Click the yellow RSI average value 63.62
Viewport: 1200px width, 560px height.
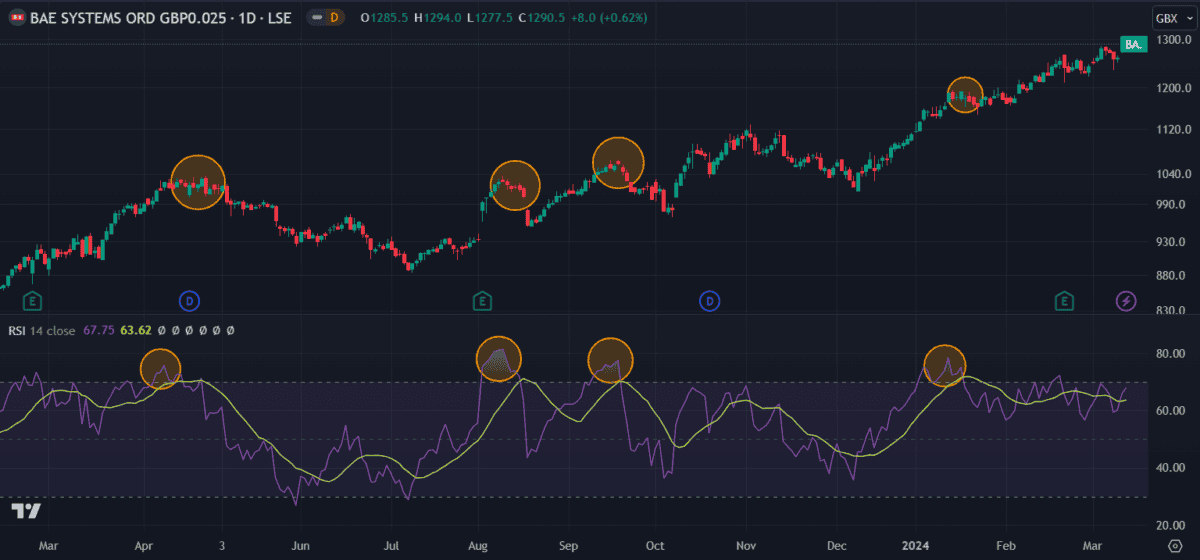tap(135, 331)
